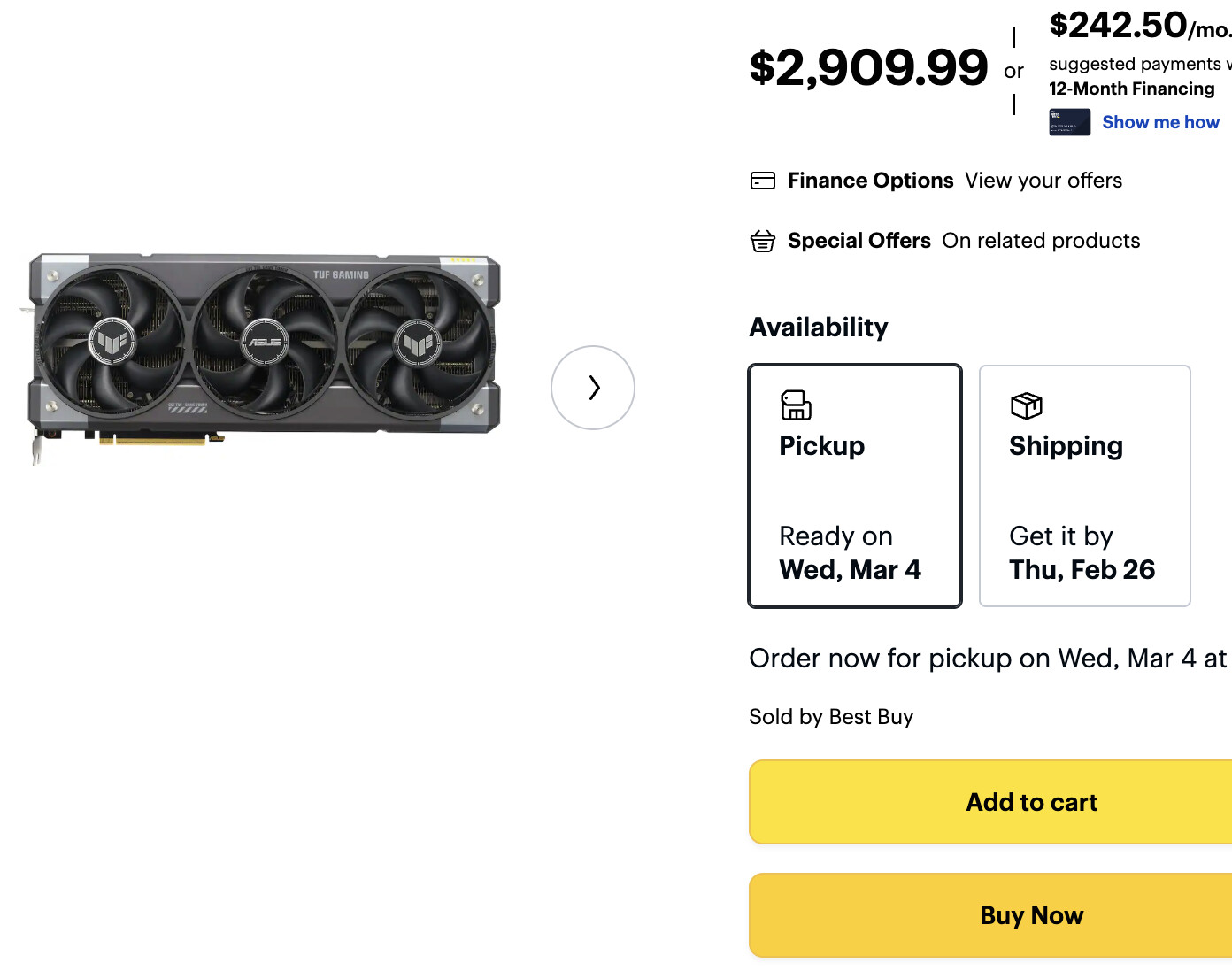The image size is (1232, 979).
Task: Click Finance Options label
Action: pyautogui.click(x=871, y=181)
